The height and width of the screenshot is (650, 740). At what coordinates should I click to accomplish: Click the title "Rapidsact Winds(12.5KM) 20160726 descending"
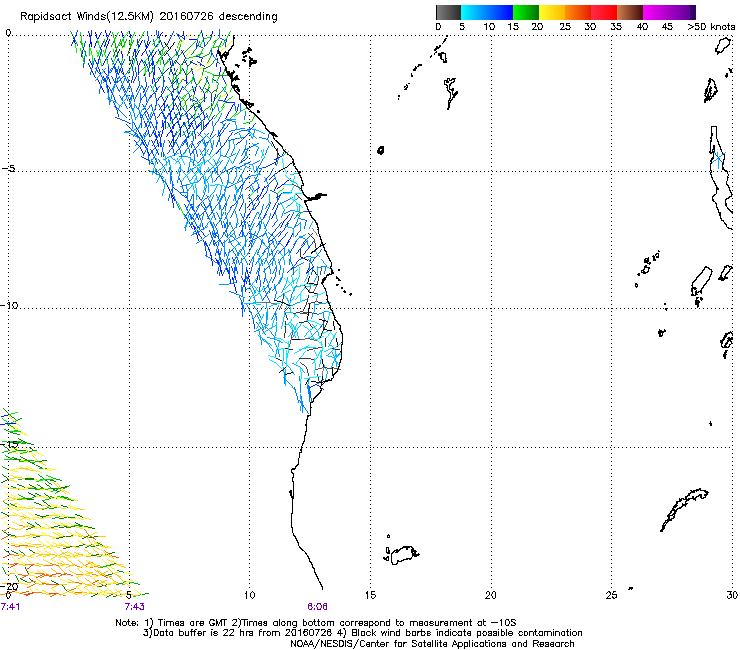pyautogui.click(x=149, y=17)
